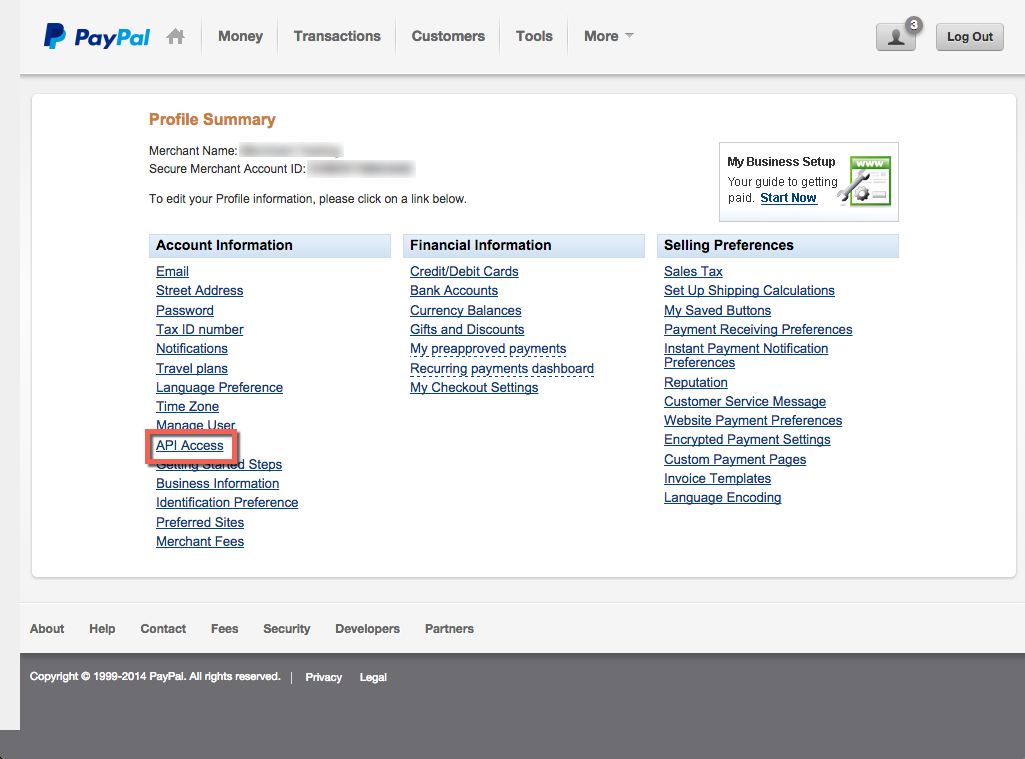Open the Password link
Screen dimensions: 1025x759
click(x=185, y=311)
